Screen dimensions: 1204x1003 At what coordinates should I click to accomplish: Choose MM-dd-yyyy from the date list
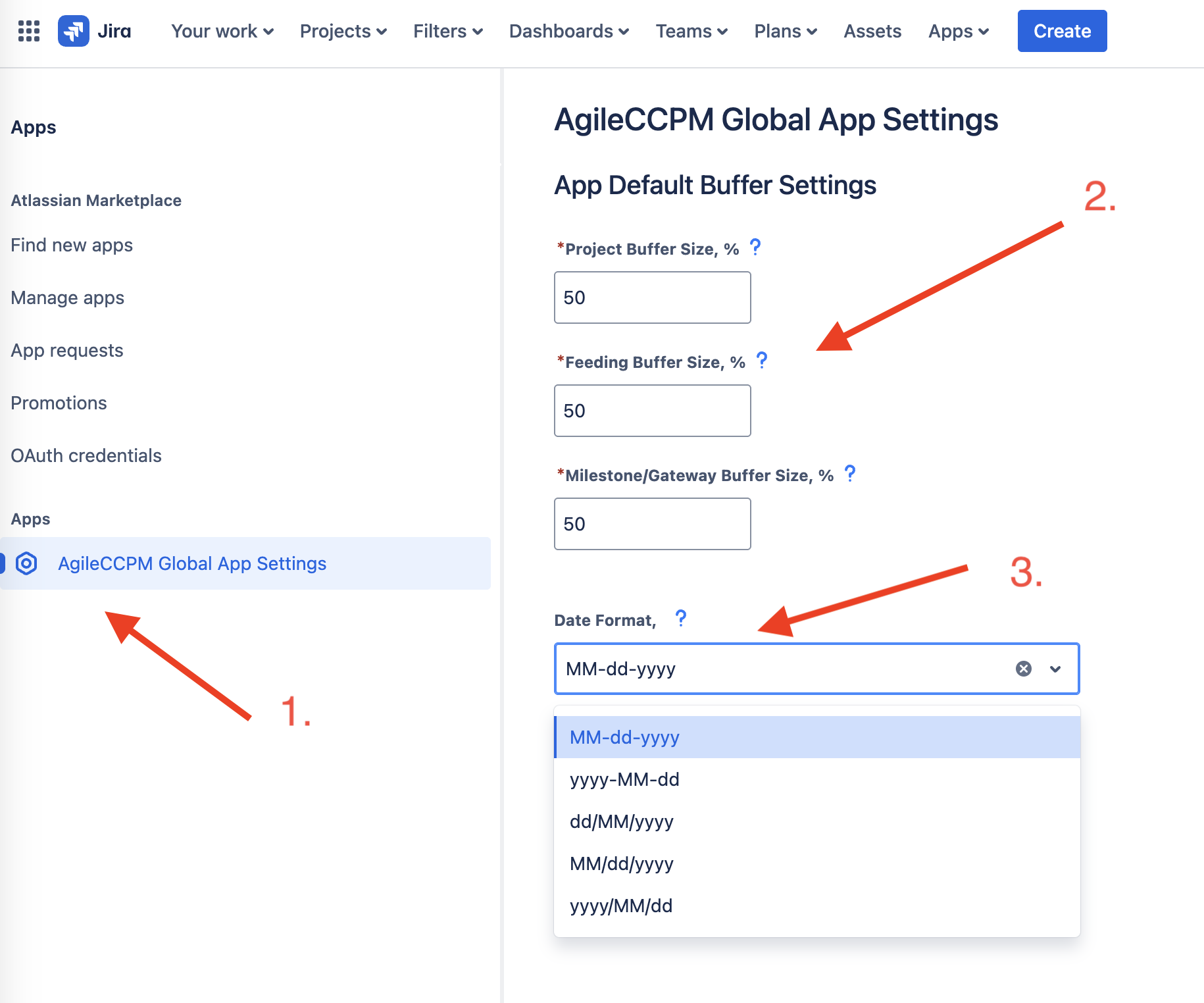pos(817,737)
